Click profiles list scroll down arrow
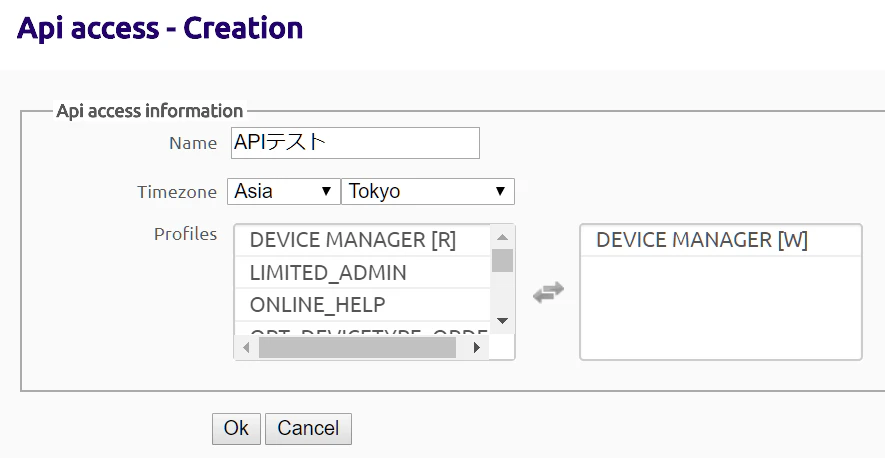 [x=502, y=321]
